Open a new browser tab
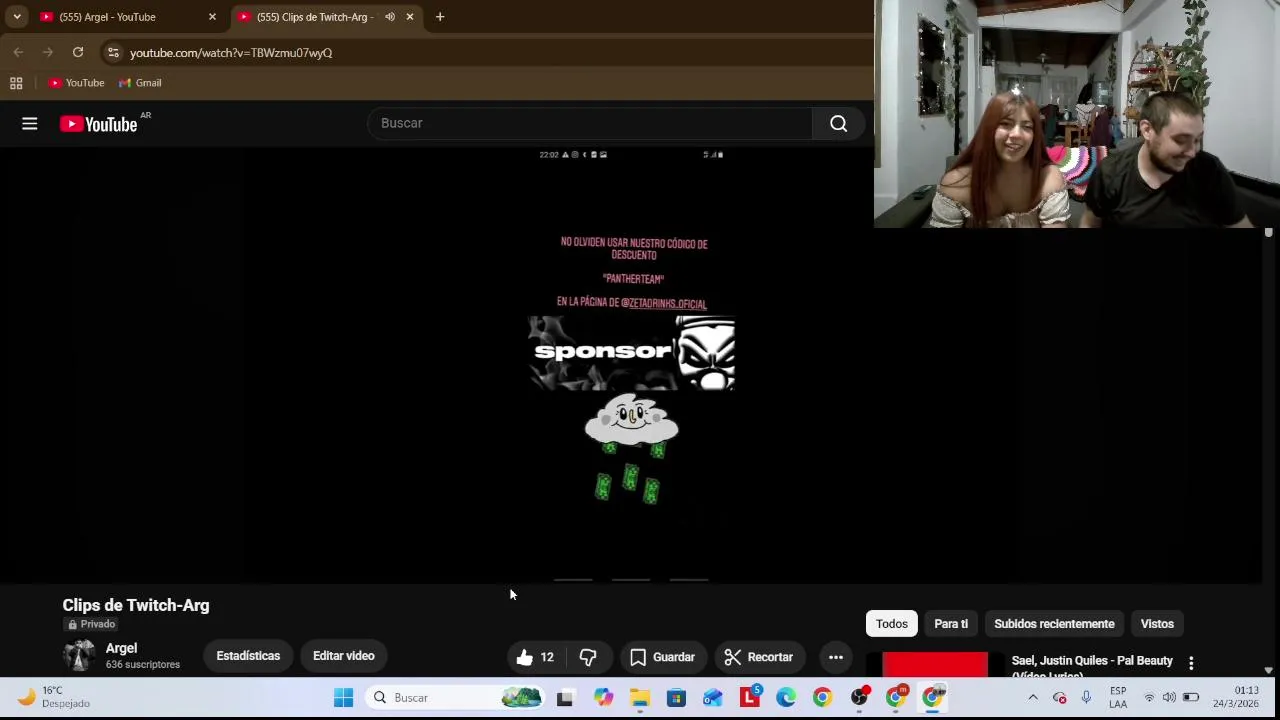This screenshot has height=720, width=1280. pyautogui.click(x=440, y=17)
